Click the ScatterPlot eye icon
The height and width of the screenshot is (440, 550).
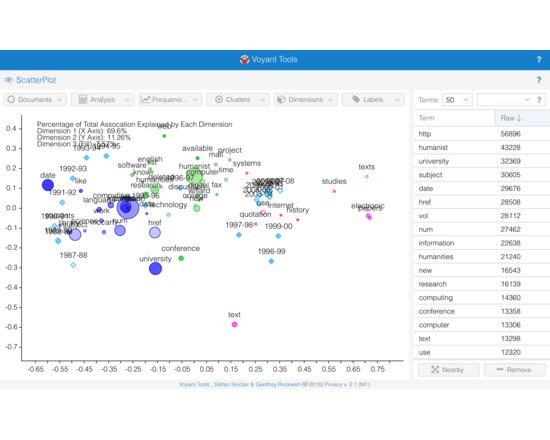9,80
